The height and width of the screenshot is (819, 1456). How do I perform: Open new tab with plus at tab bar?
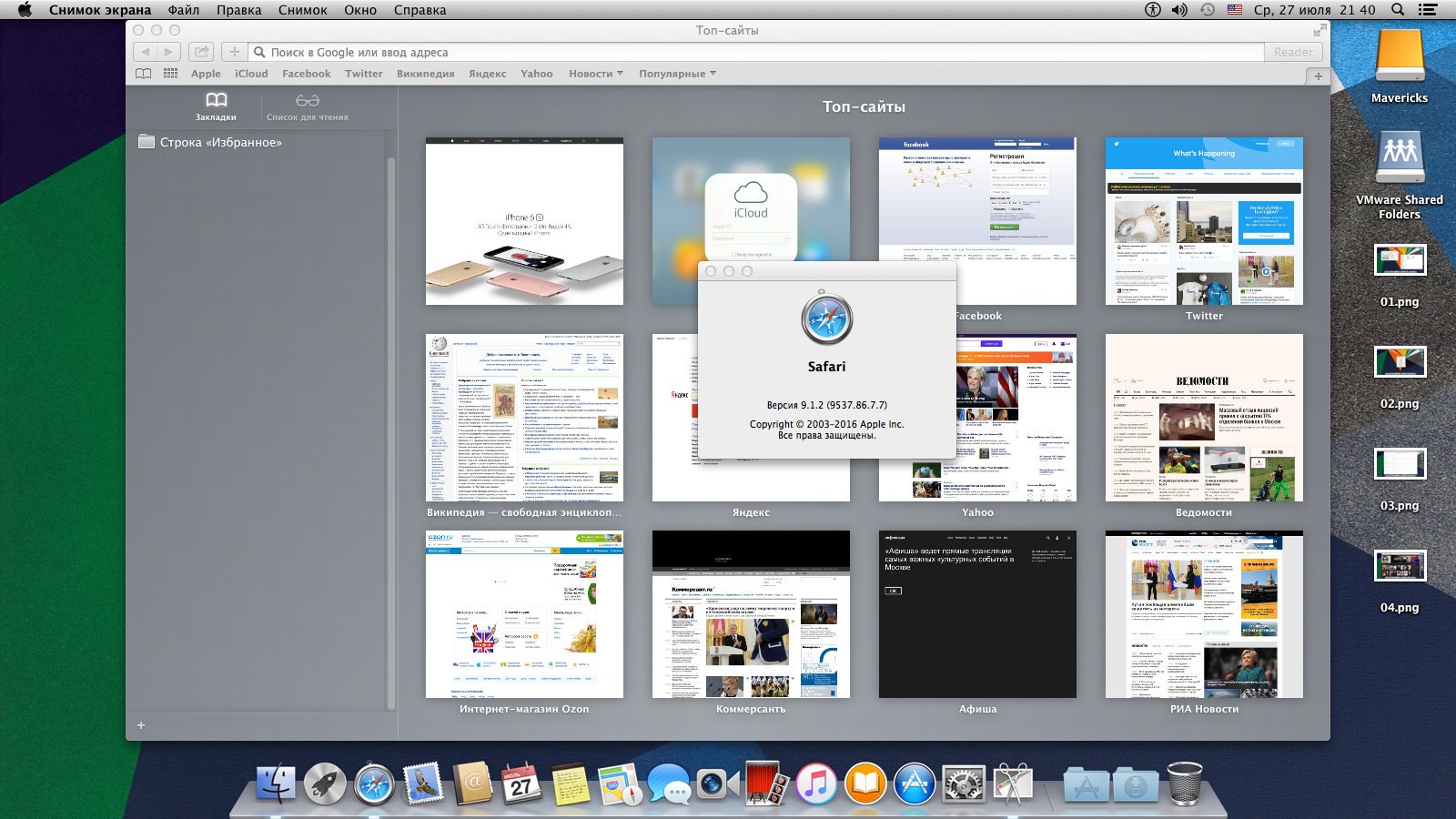(x=1318, y=76)
